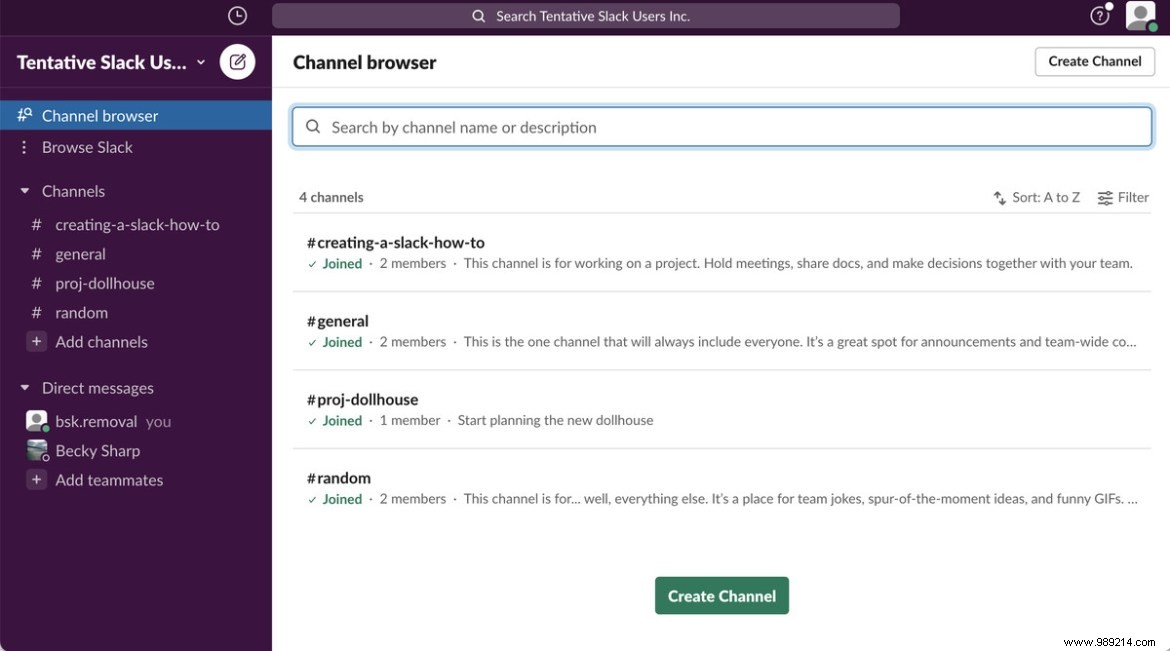Click the Add channels plus icon
Image resolution: width=1170 pixels, height=651 pixels.
click(x=36, y=341)
